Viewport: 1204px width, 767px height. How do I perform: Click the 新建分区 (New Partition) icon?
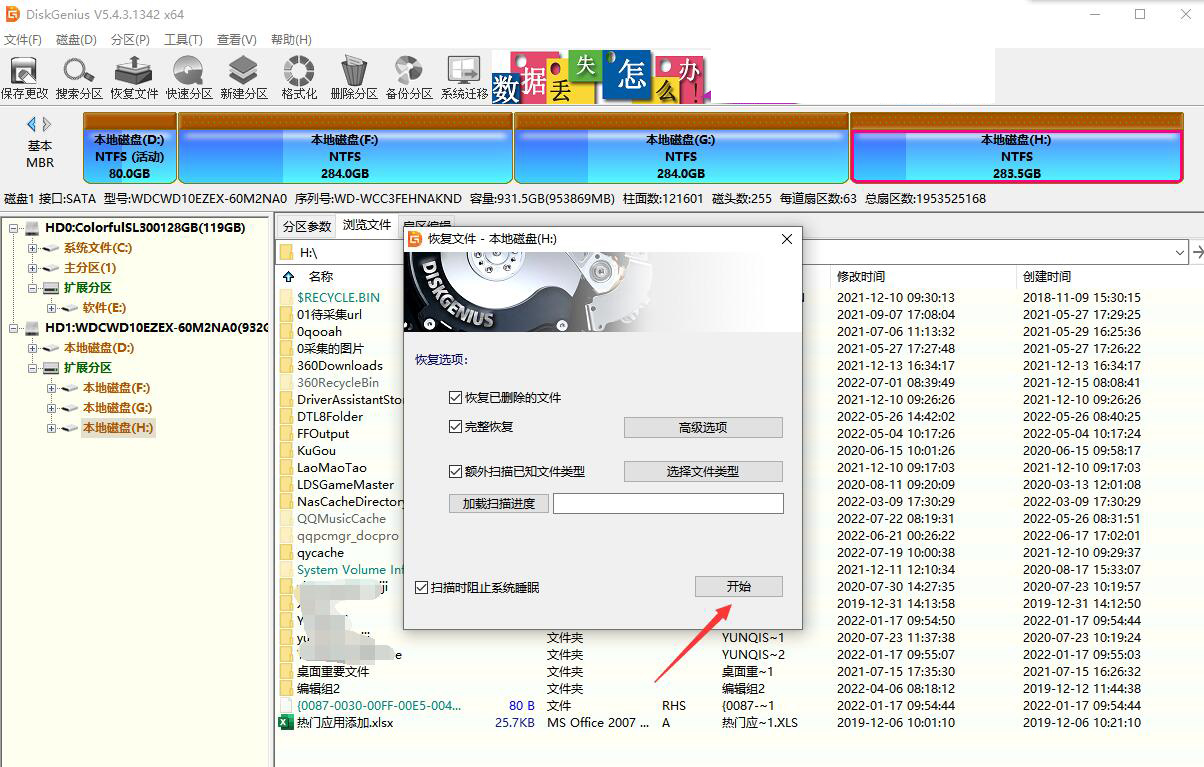(x=244, y=77)
